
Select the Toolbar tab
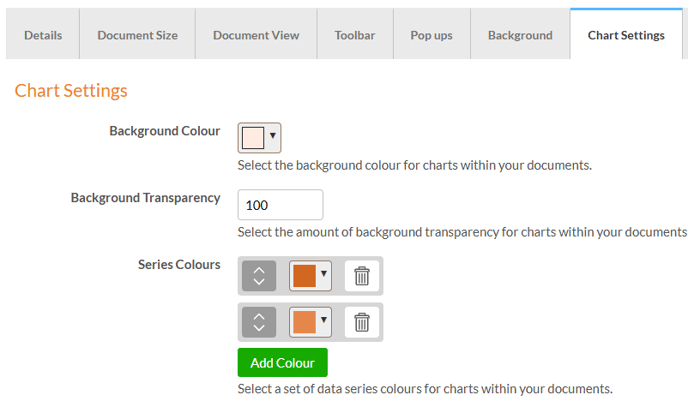point(355,35)
